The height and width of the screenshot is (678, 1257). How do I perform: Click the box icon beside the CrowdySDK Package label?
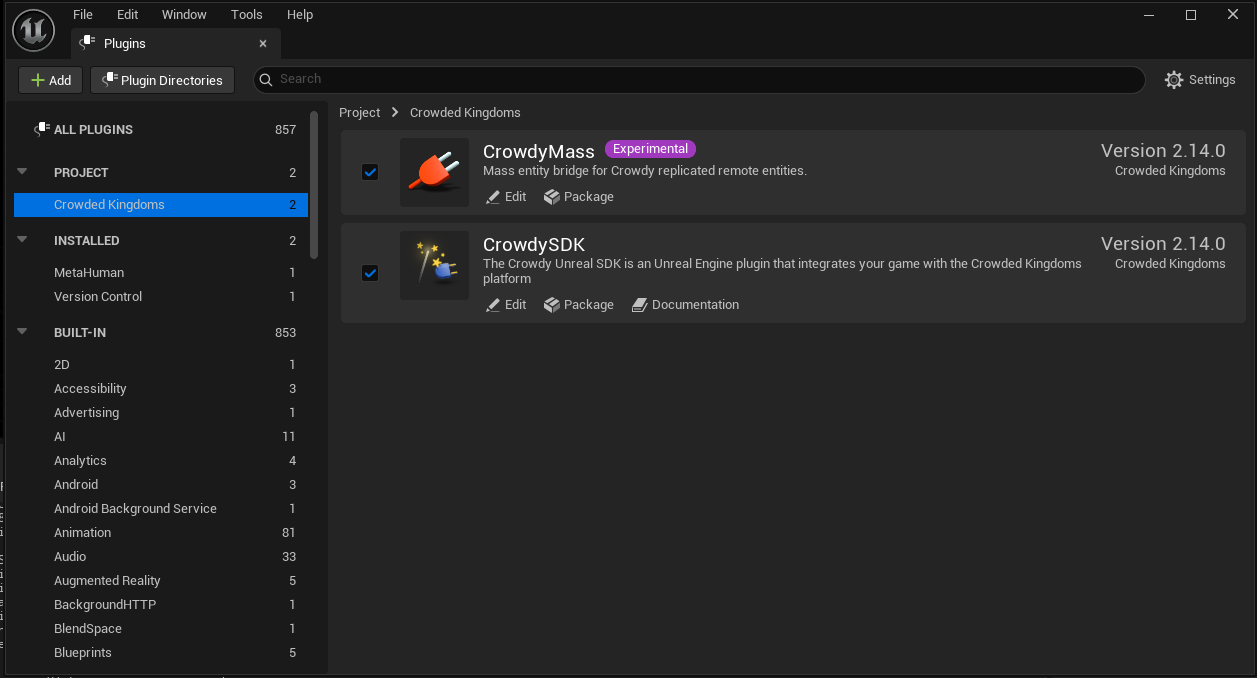(551, 305)
